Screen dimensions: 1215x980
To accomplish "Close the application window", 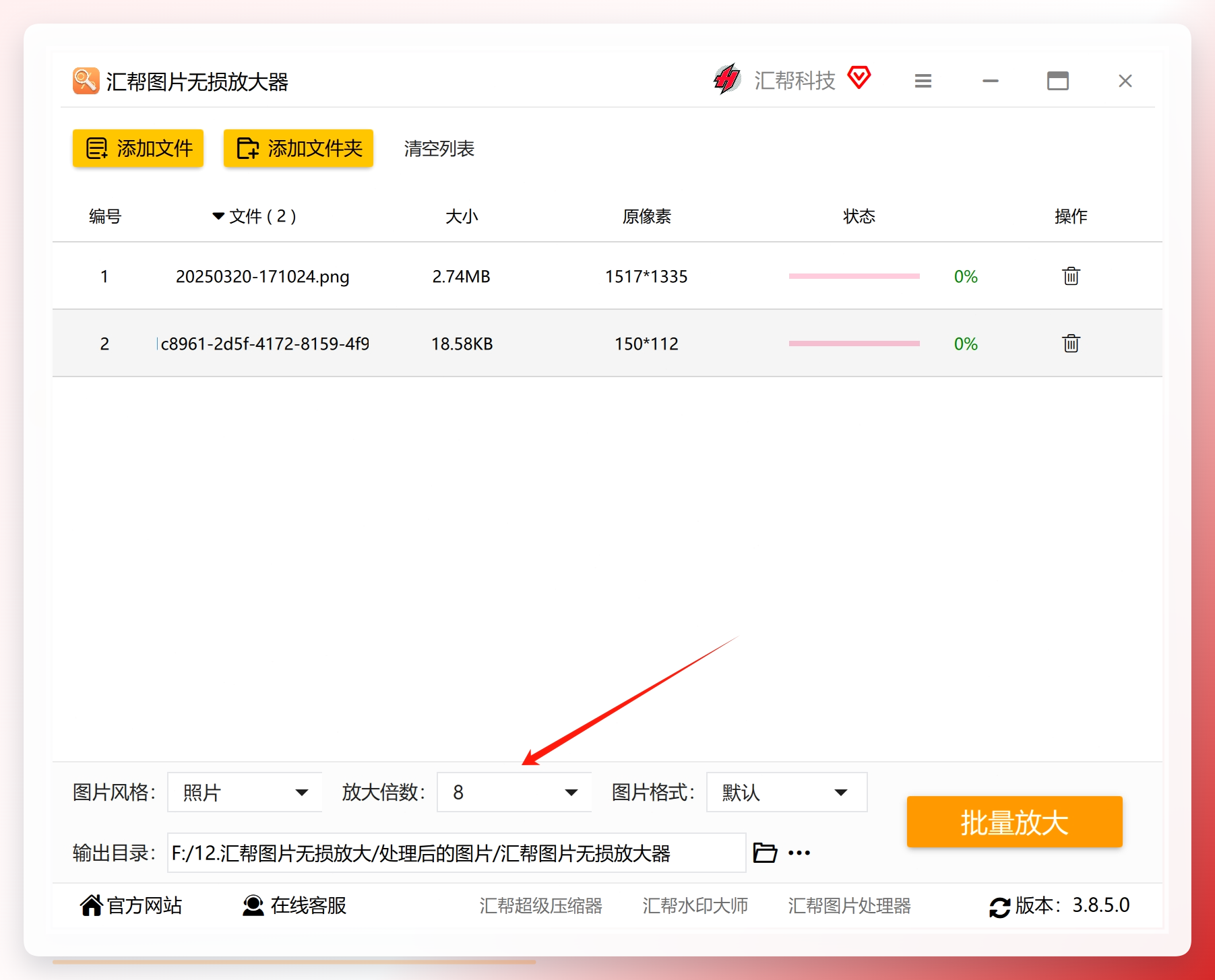I will [1125, 81].
